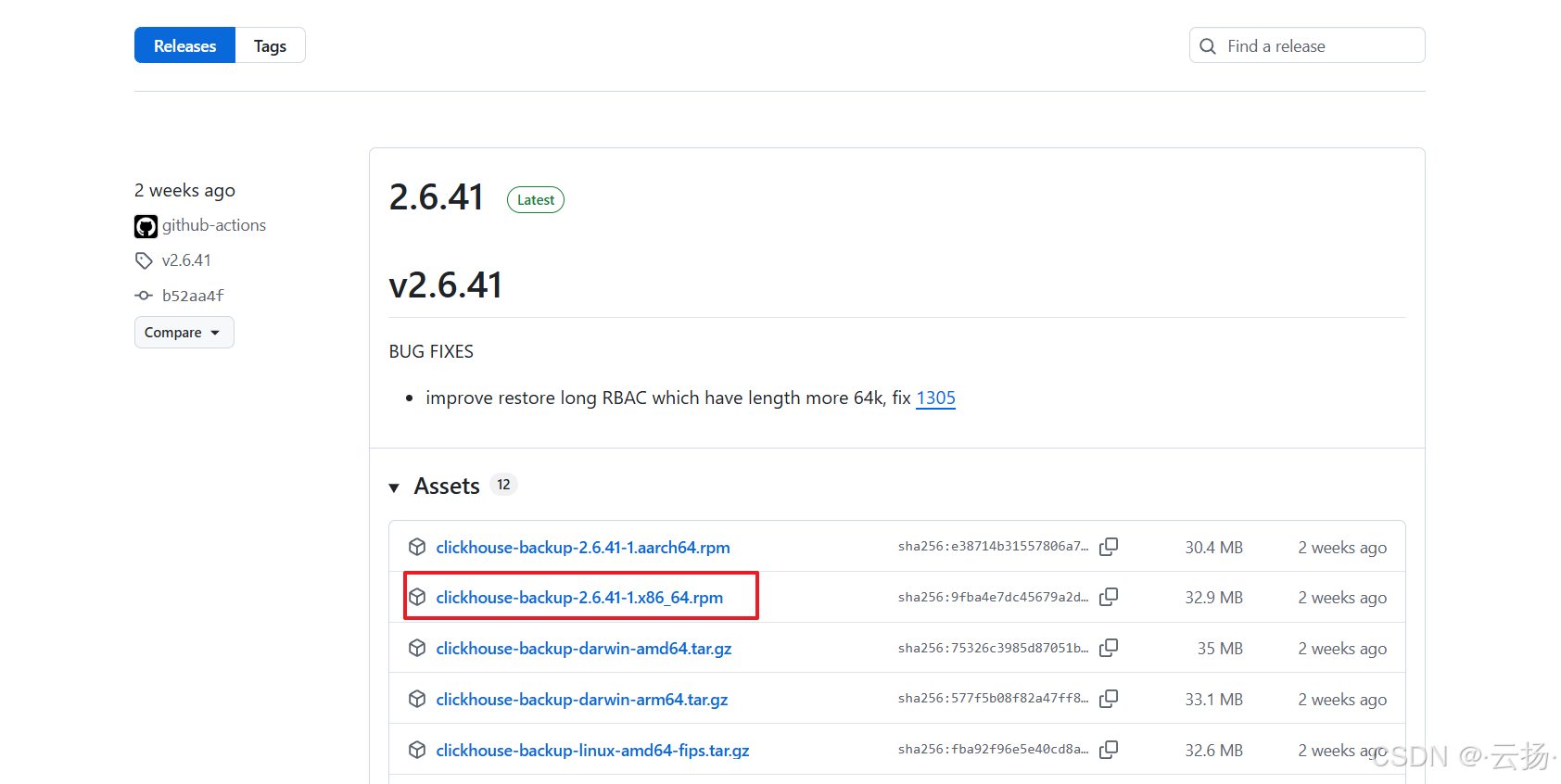
Task: Click package icon for linux-amd64-fips asset
Action: tap(417, 750)
